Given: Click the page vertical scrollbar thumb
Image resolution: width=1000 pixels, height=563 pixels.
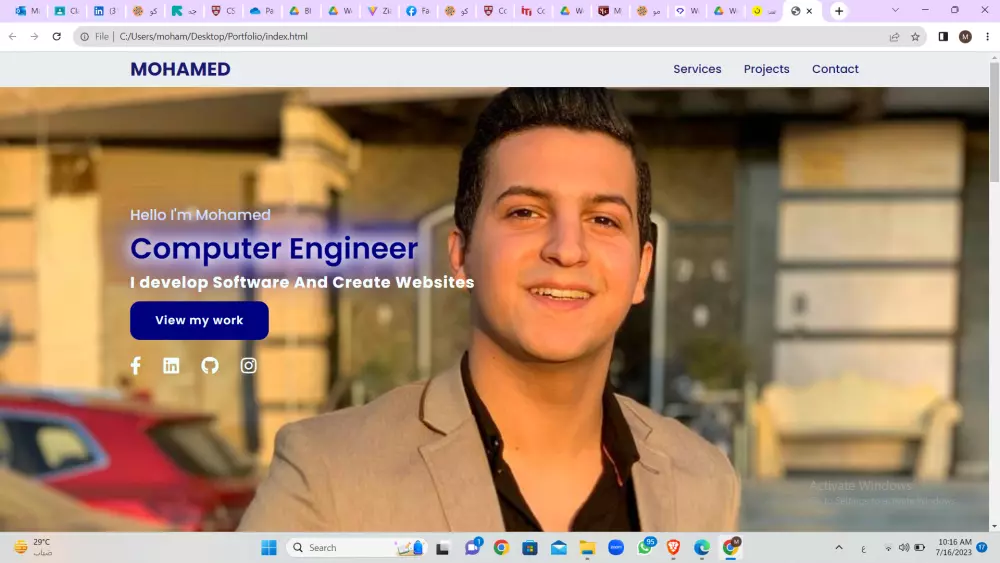Looking at the screenshot, I should click(994, 121).
